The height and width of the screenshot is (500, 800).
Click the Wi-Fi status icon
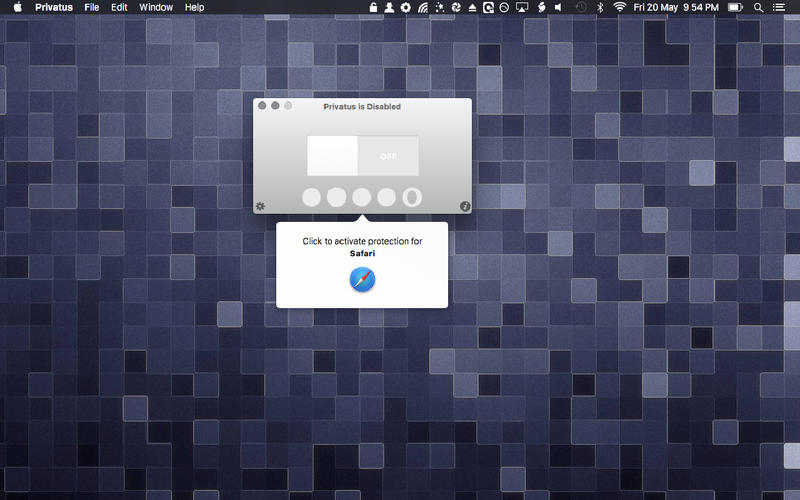(620, 7)
